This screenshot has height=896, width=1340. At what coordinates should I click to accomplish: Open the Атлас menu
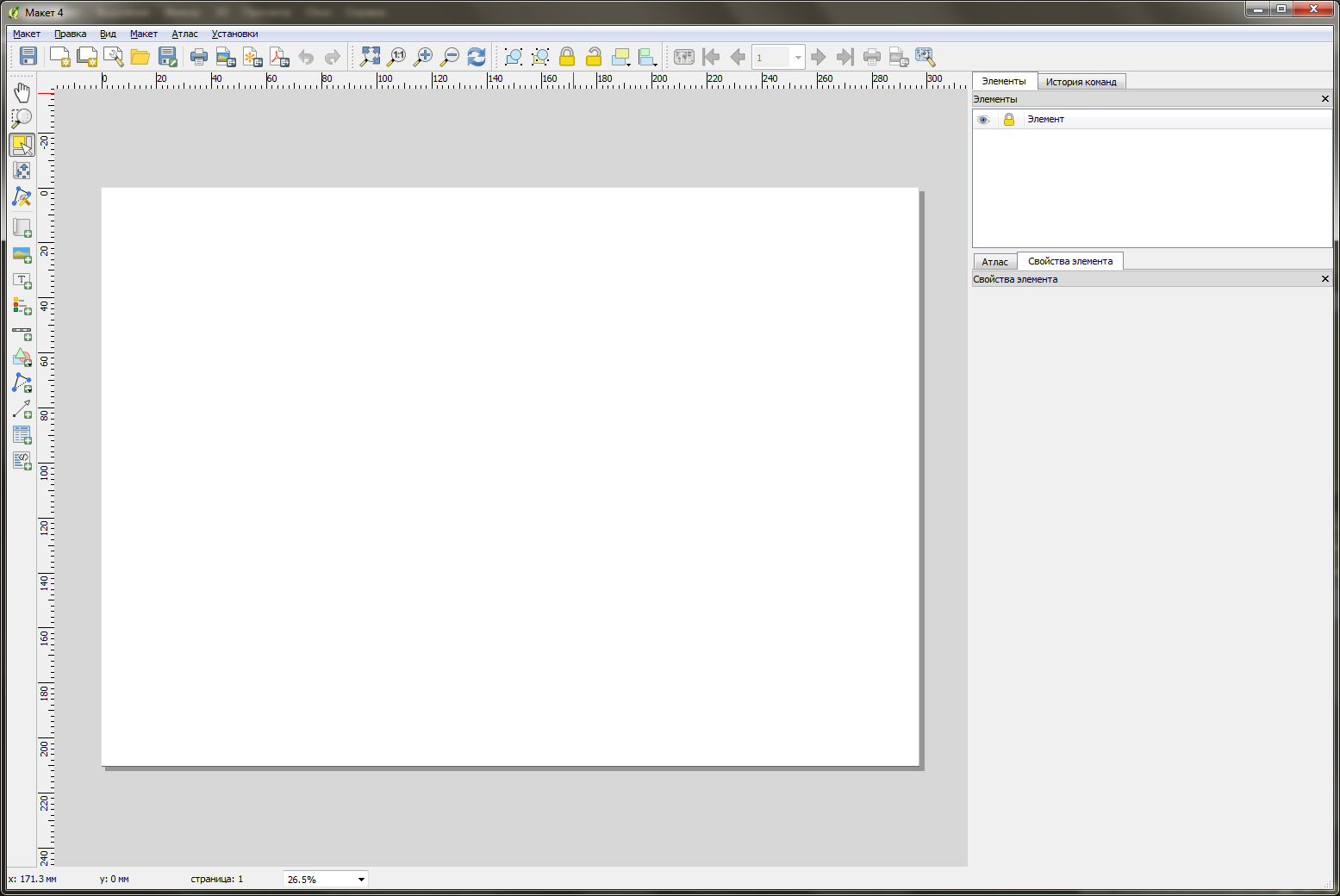click(x=184, y=34)
